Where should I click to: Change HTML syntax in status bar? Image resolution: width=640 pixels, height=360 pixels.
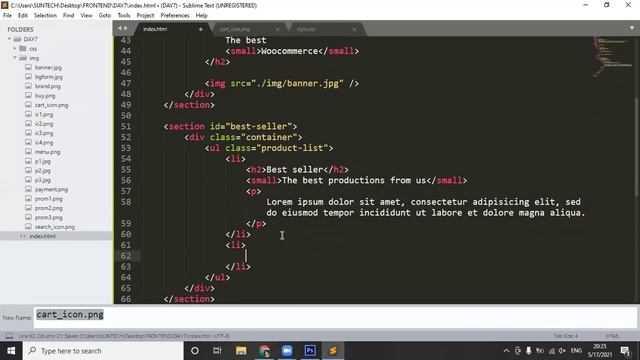(x=613, y=336)
